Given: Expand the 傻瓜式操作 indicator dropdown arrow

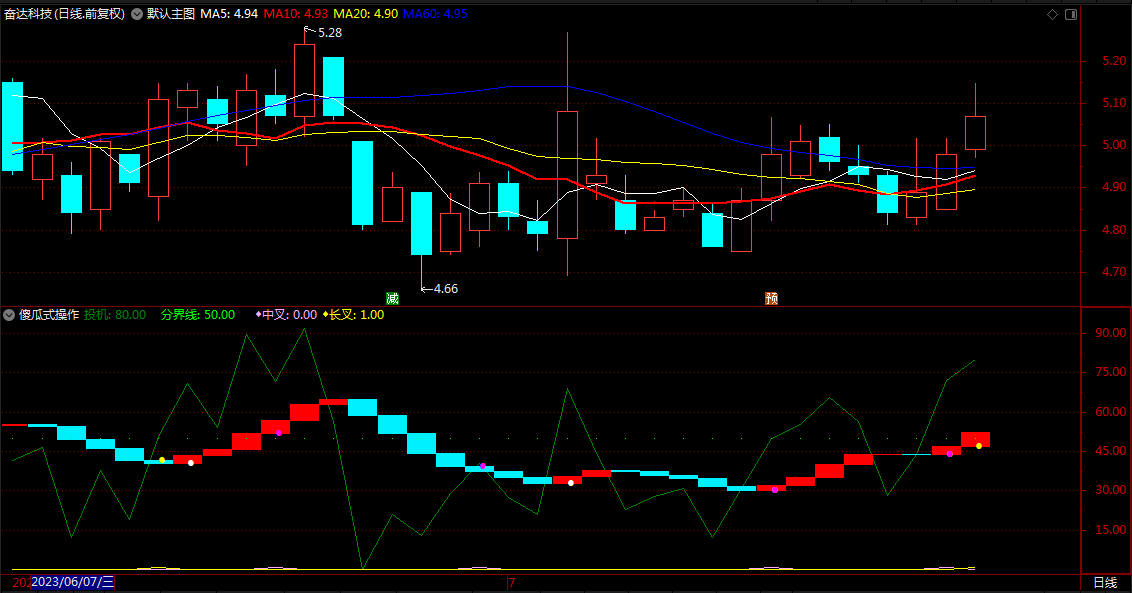Looking at the screenshot, I should (x=9, y=315).
